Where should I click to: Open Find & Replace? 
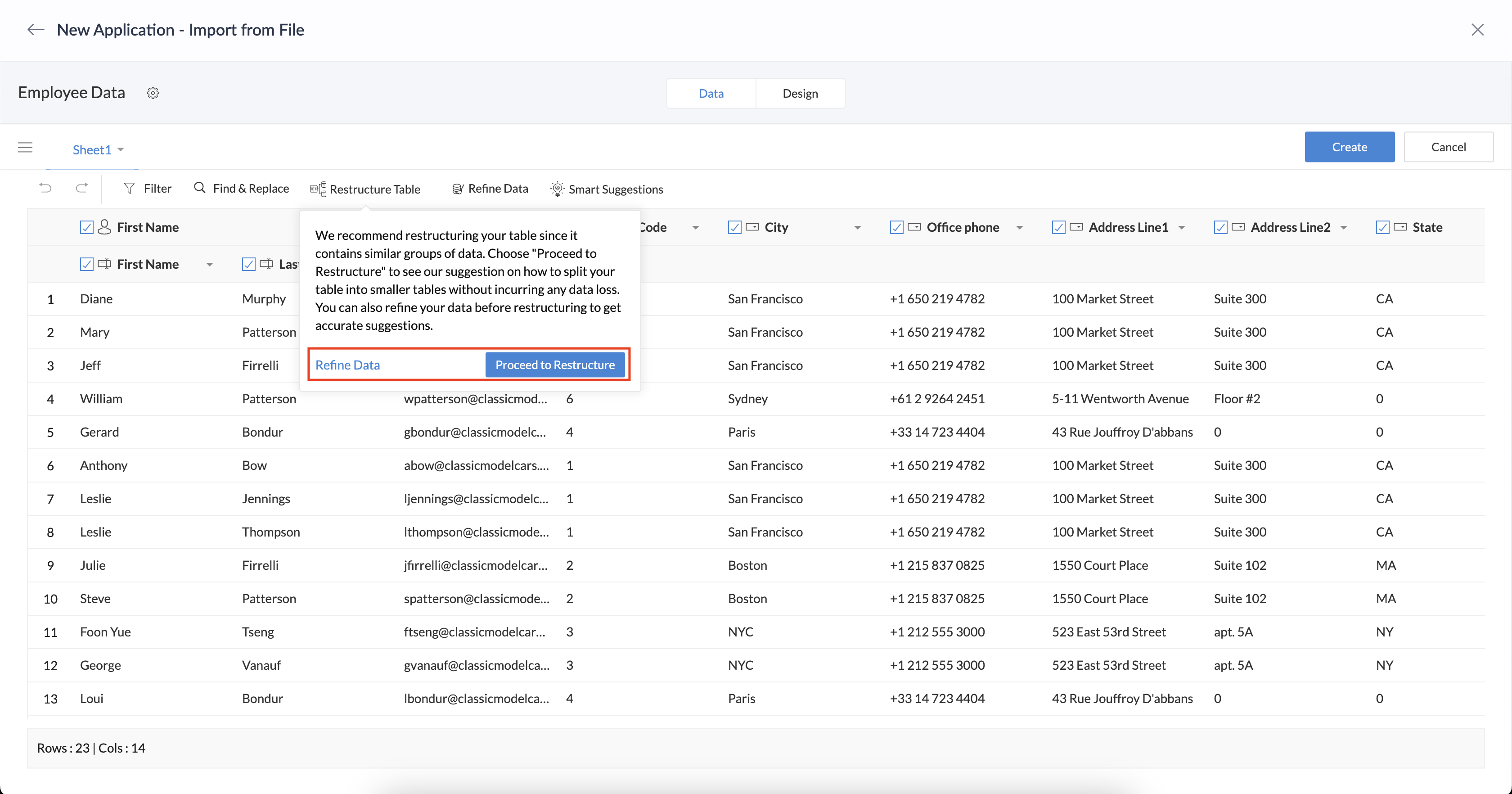click(x=241, y=189)
